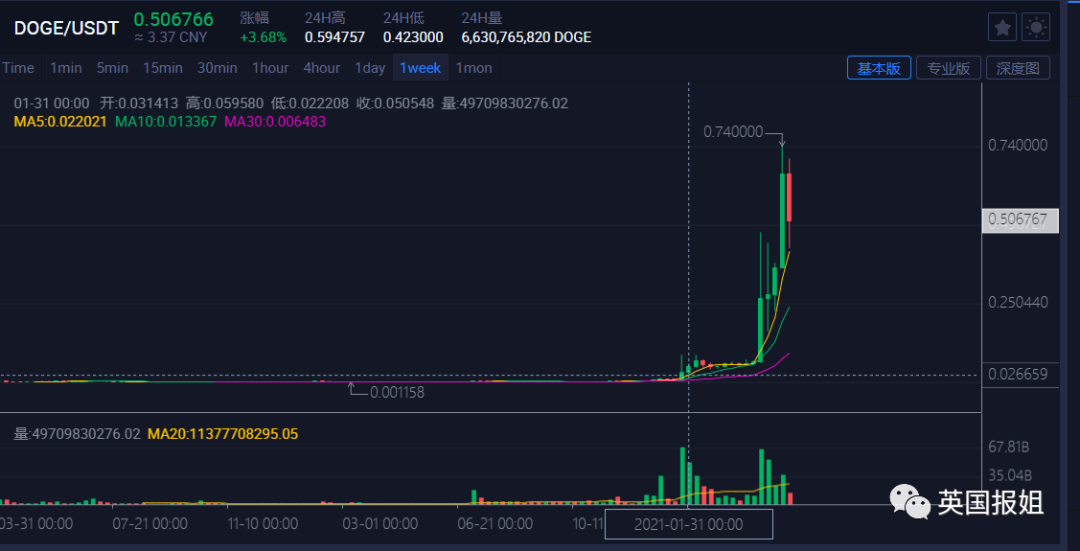
Task: Select the 30min interval
Action: click(x=217, y=67)
